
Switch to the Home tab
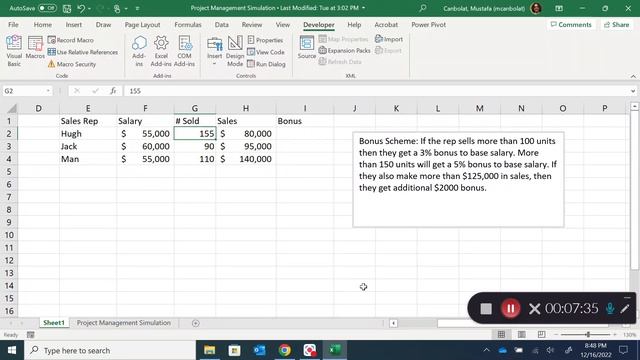[x=42, y=24]
